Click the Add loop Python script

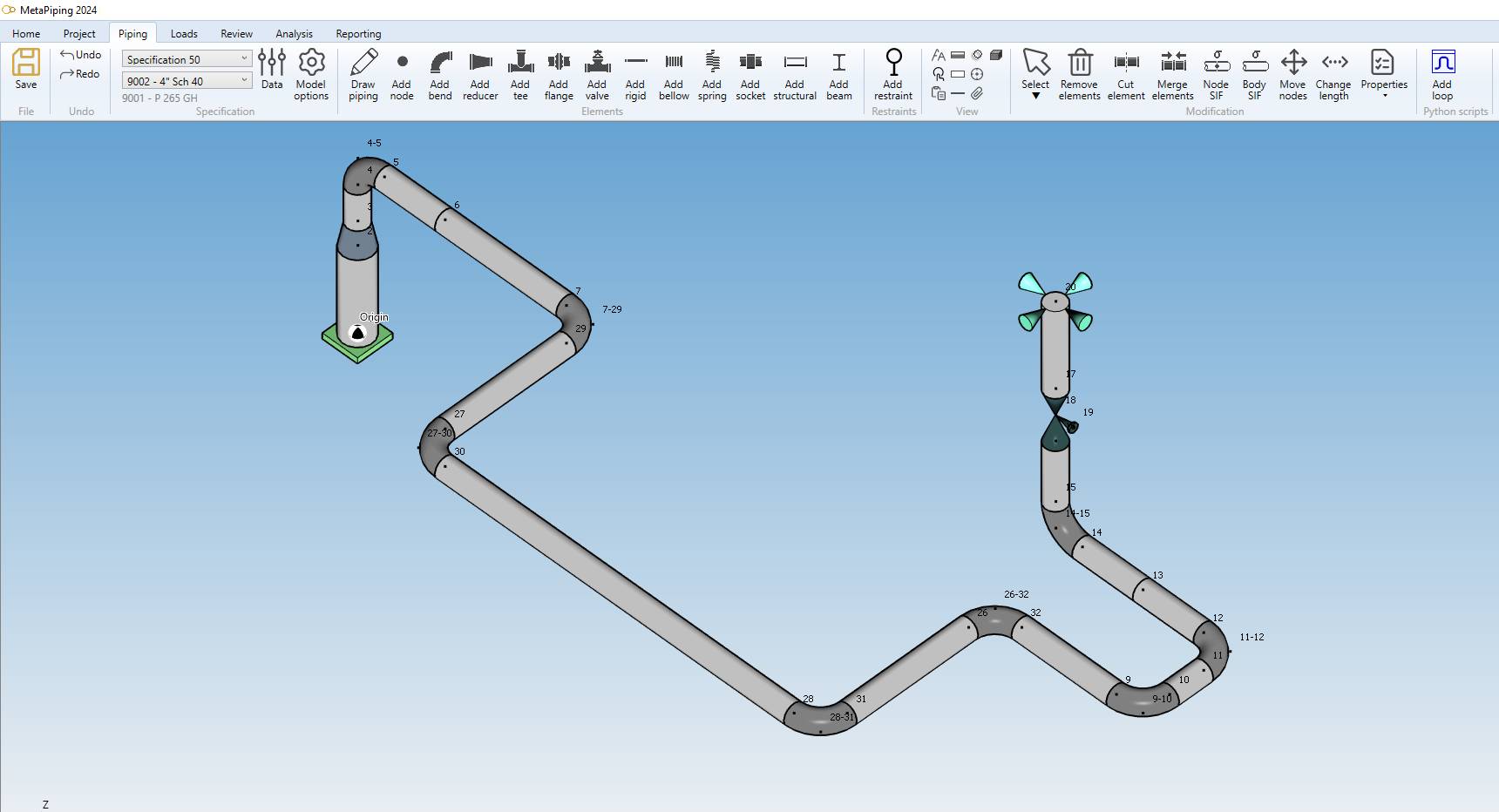pyautogui.click(x=1442, y=75)
